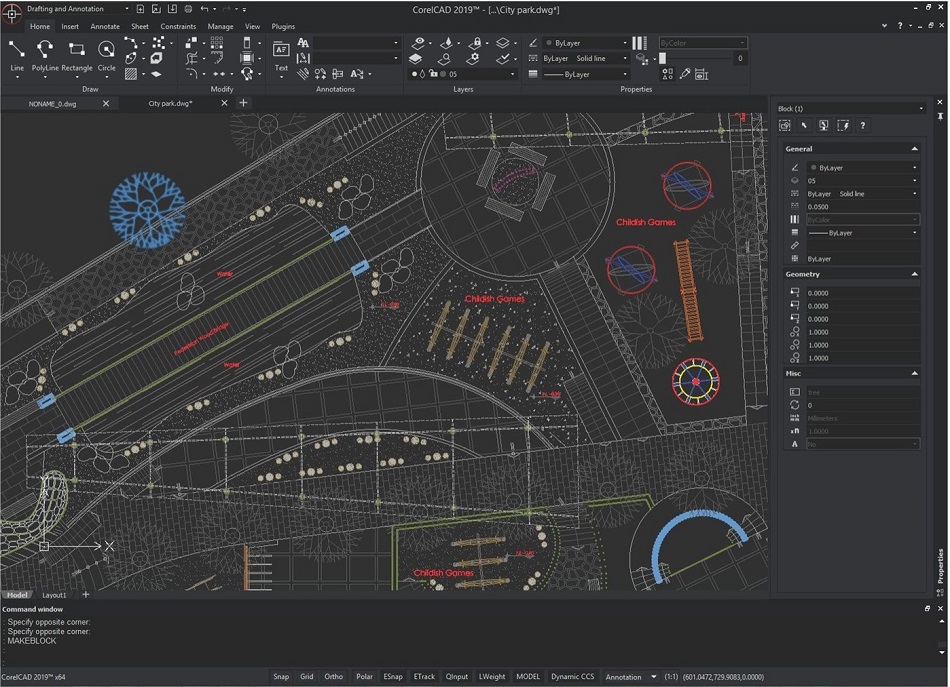Click the ByColor swatch dropdown in ribbon

pyautogui.click(x=703, y=43)
